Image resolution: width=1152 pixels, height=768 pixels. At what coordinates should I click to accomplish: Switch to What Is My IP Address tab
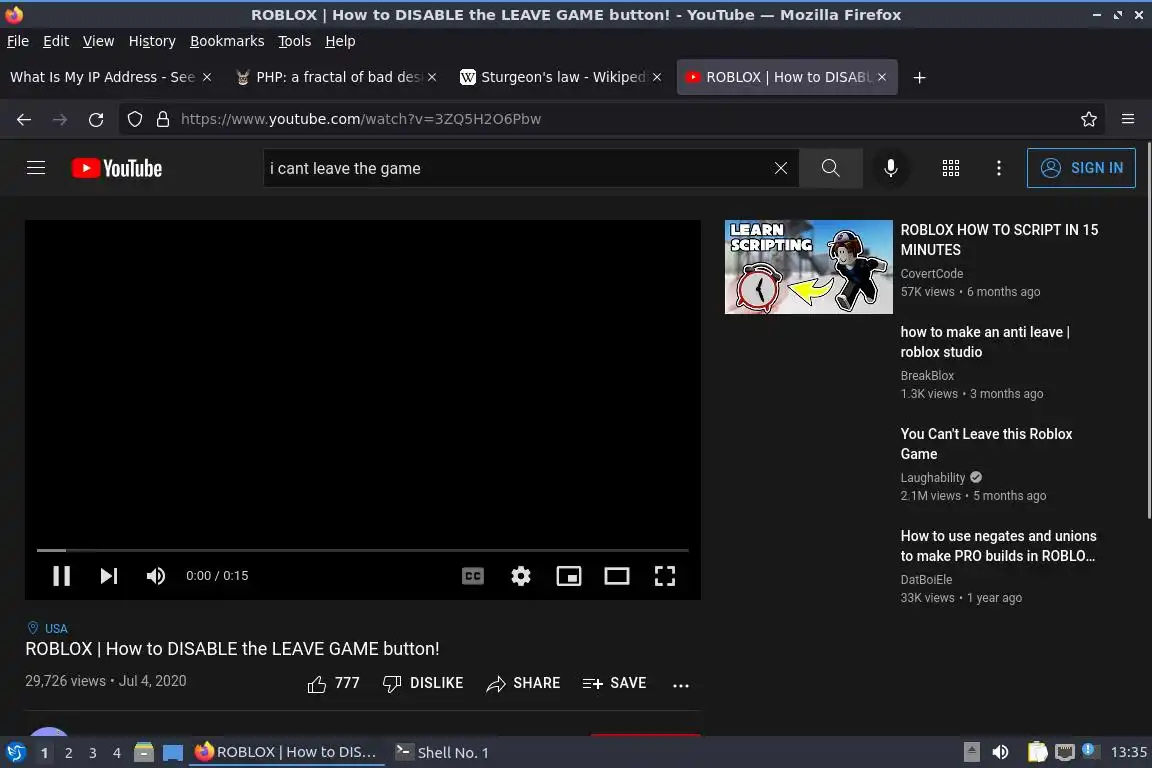click(103, 77)
